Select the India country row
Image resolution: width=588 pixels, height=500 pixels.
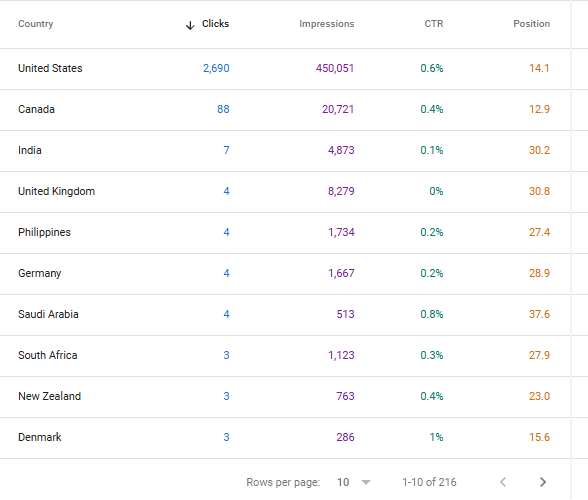[285, 150]
